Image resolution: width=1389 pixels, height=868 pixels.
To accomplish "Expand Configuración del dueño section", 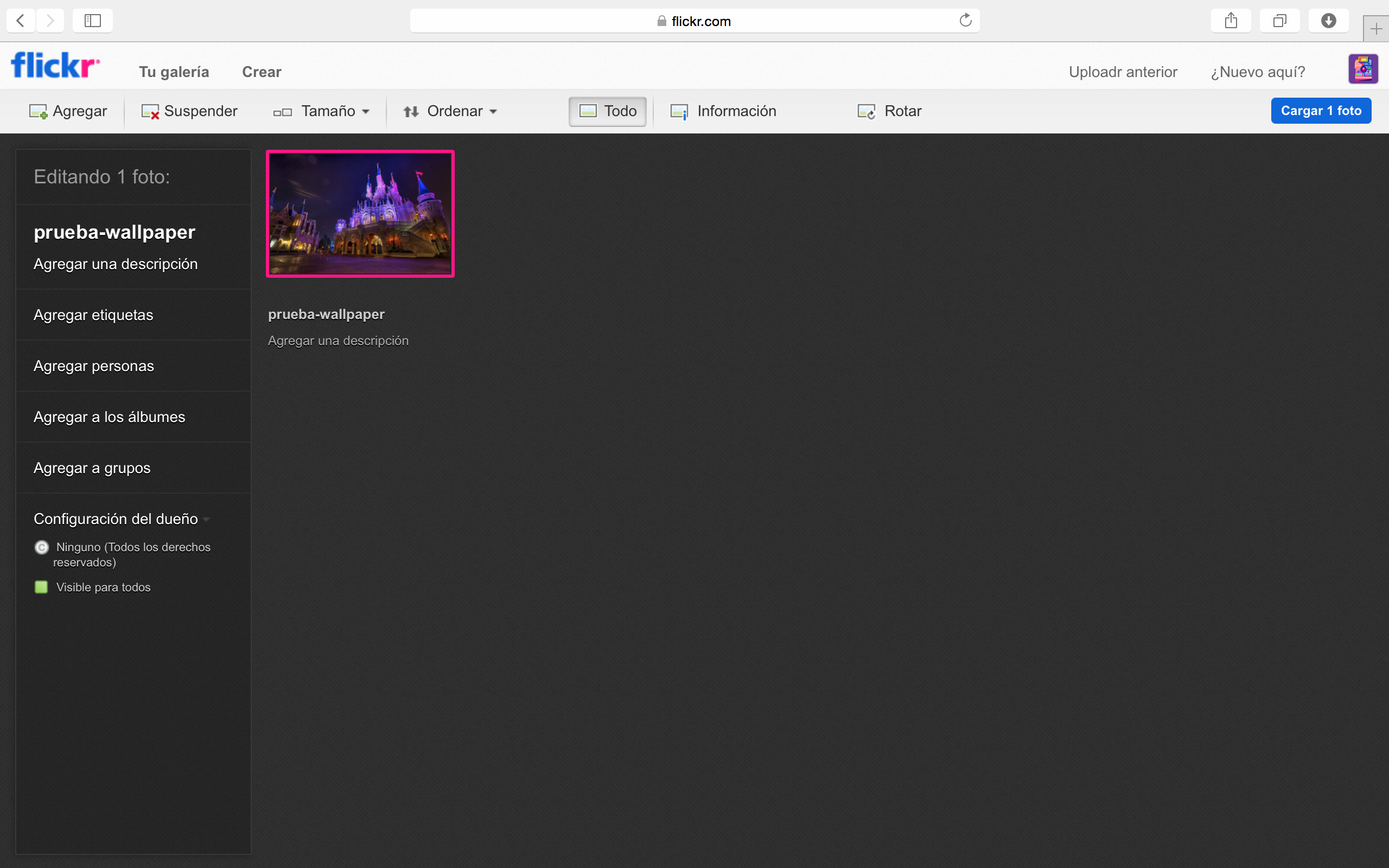I will (122, 519).
